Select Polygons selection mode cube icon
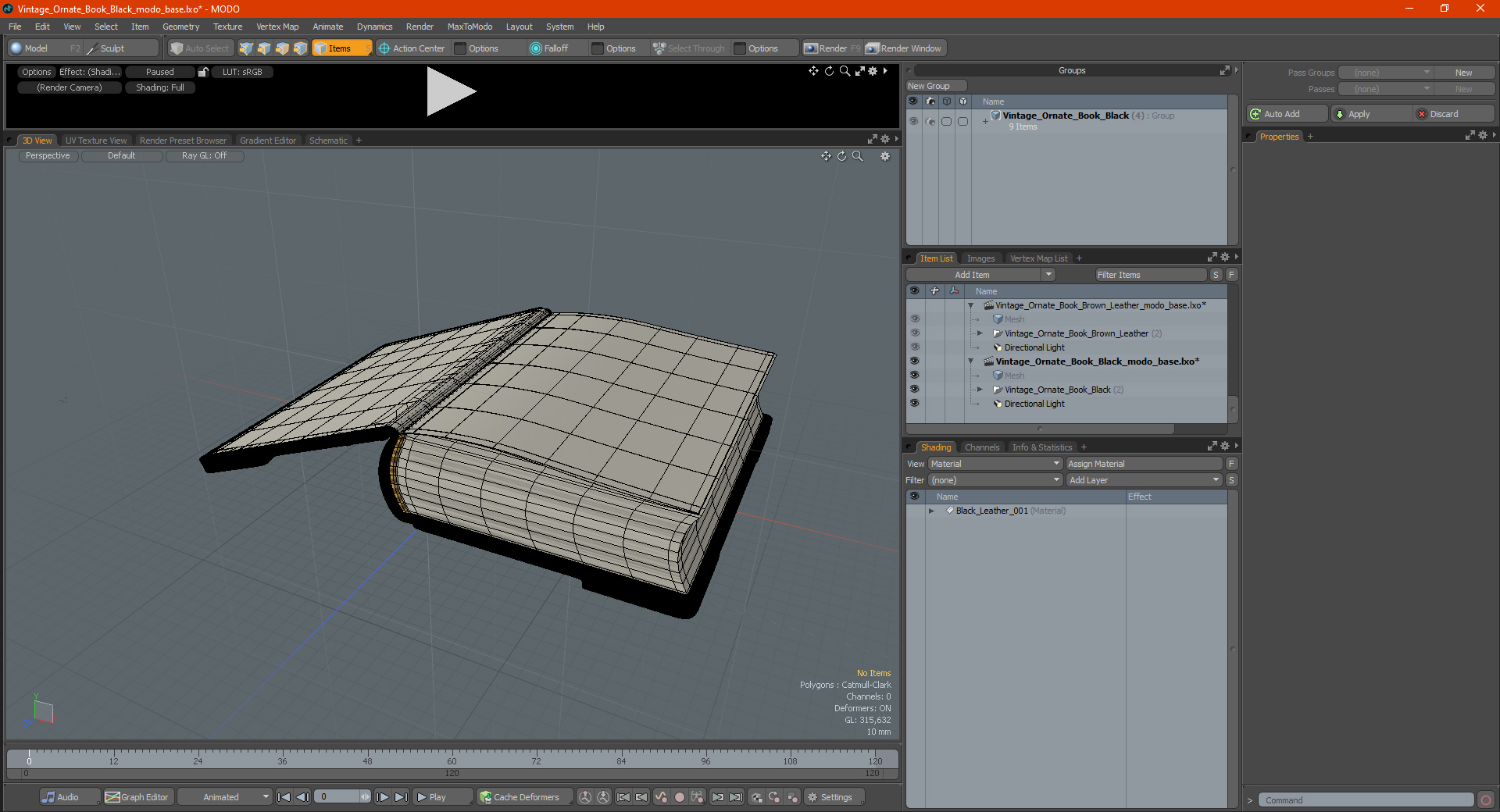1500x812 pixels. (282, 48)
